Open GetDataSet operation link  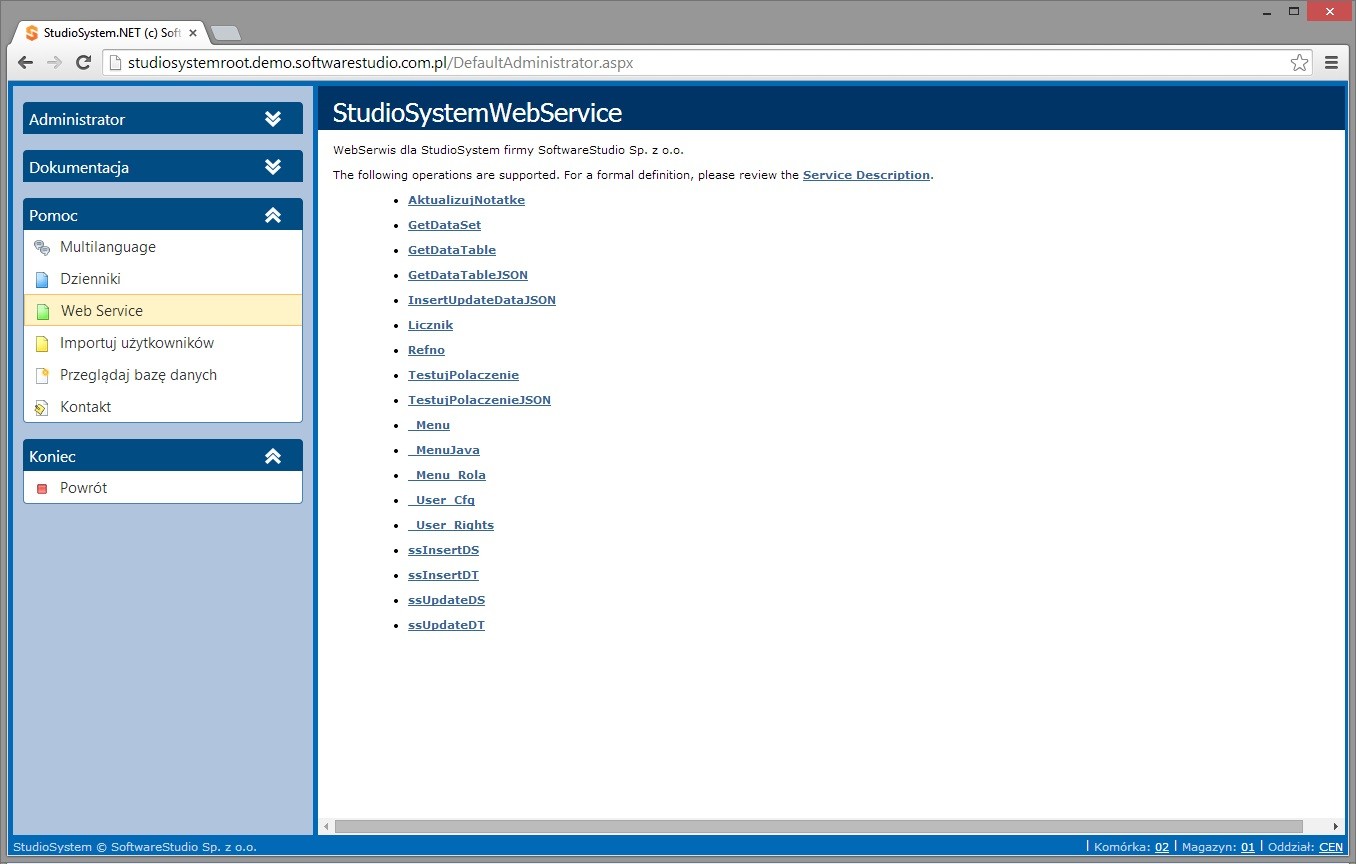tap(444, 225)
